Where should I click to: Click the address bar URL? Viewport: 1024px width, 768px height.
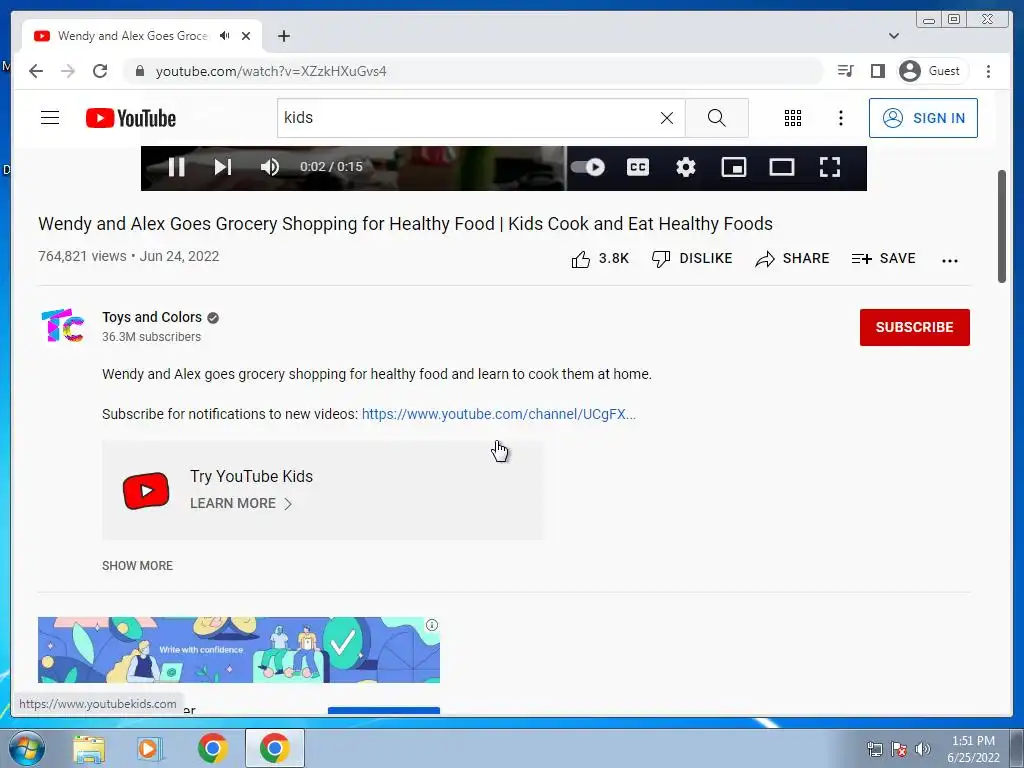coord(271,71)
